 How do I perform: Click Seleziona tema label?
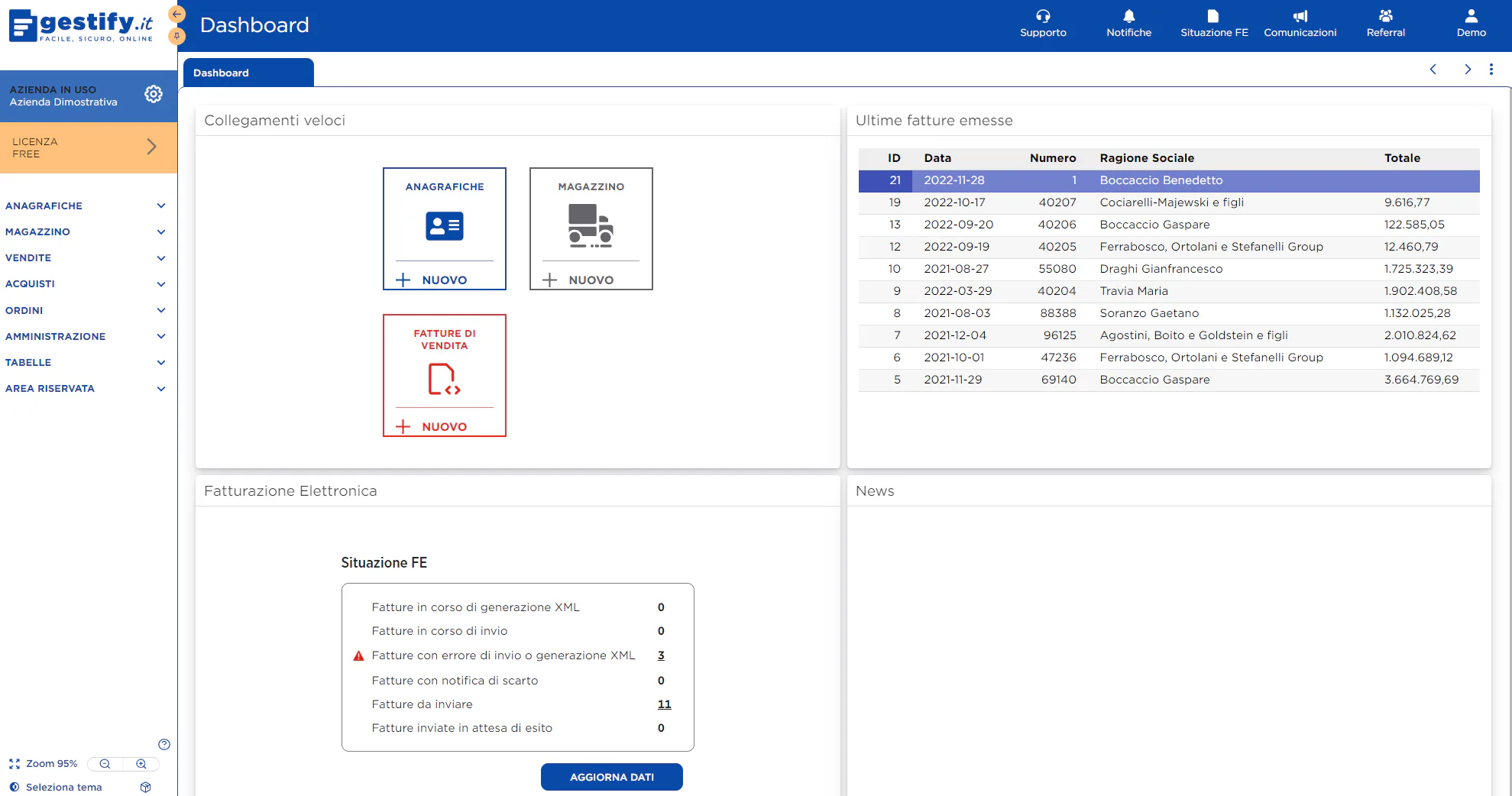pos(63,788)
